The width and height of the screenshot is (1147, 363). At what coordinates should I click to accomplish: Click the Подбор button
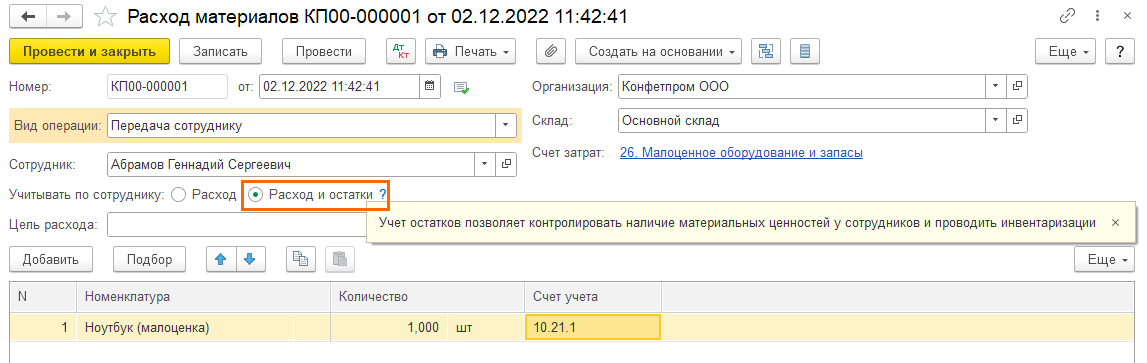click(149, 259)
